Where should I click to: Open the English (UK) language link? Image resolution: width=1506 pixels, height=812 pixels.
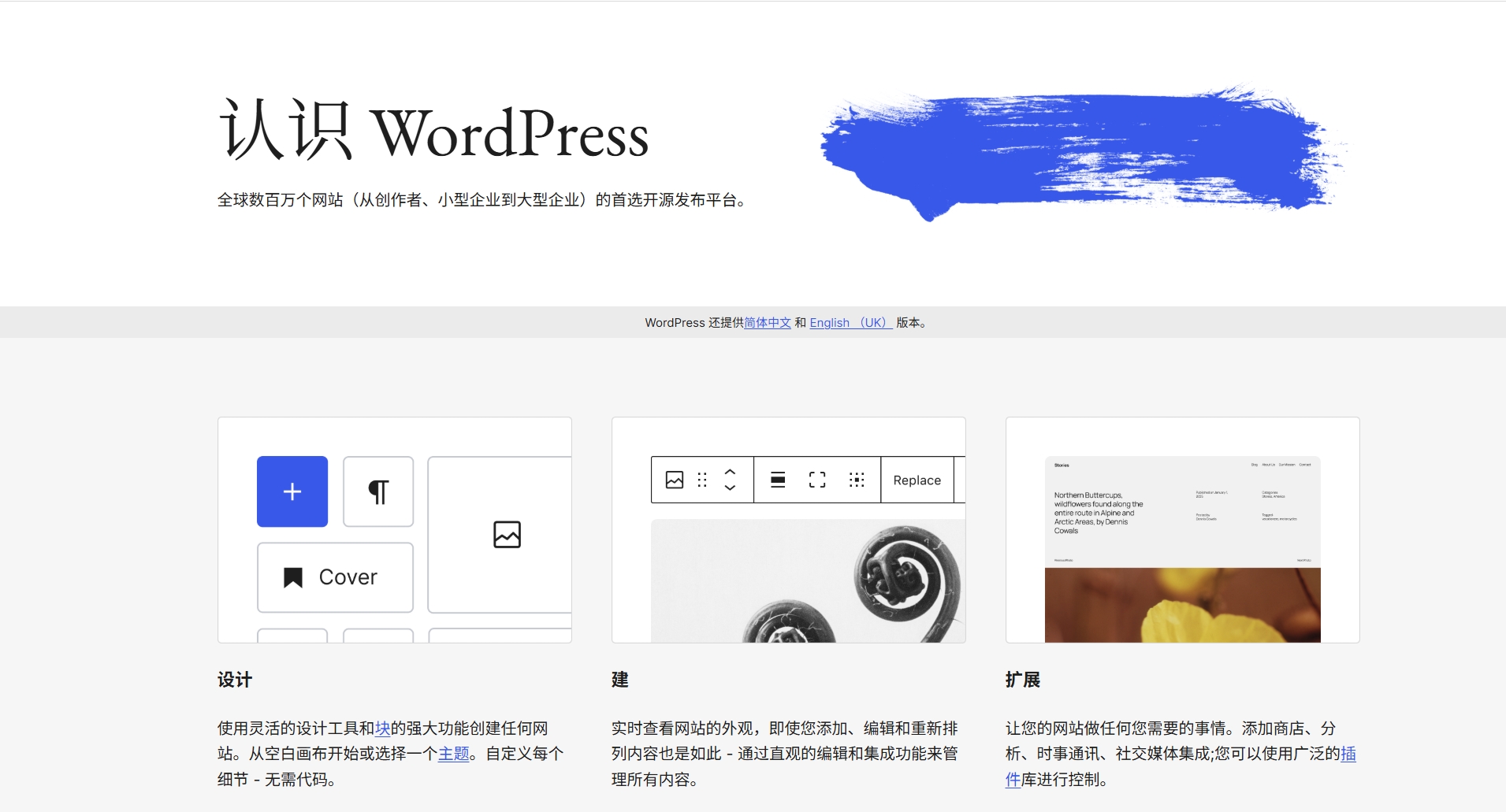coord(850,323)
